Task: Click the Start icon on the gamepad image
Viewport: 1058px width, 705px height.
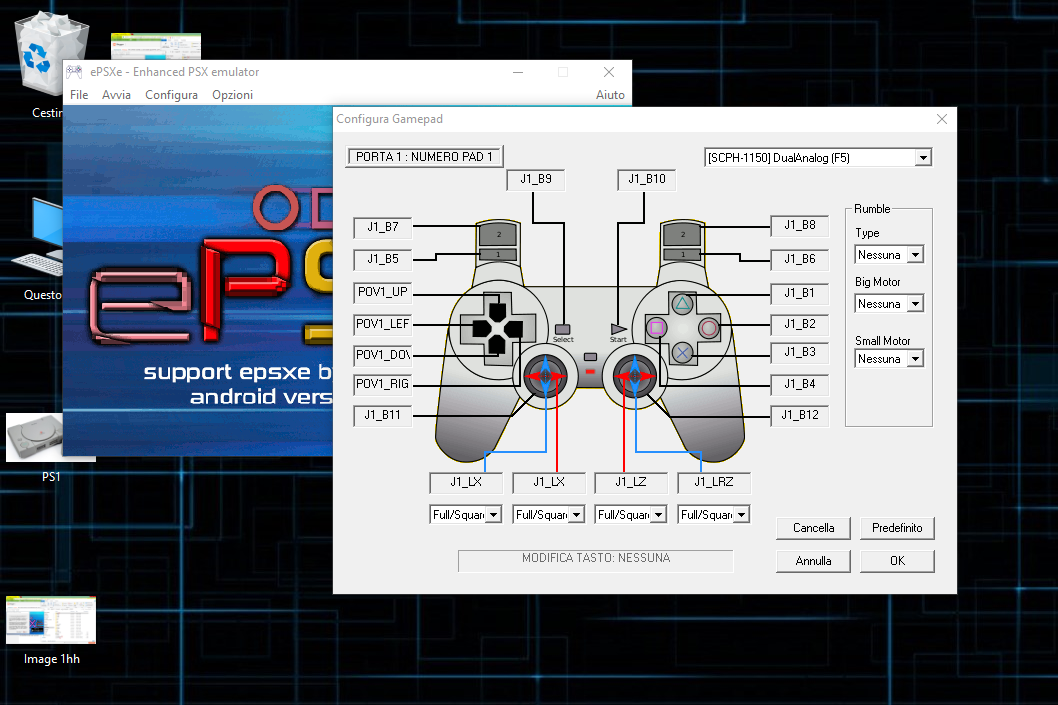Action: tap(618, 327)
